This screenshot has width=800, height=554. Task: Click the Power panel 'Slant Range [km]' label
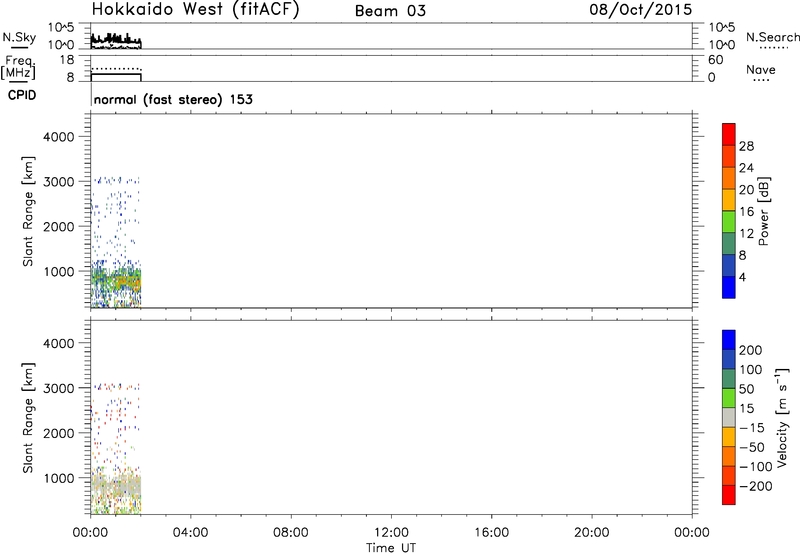[28, 211]
